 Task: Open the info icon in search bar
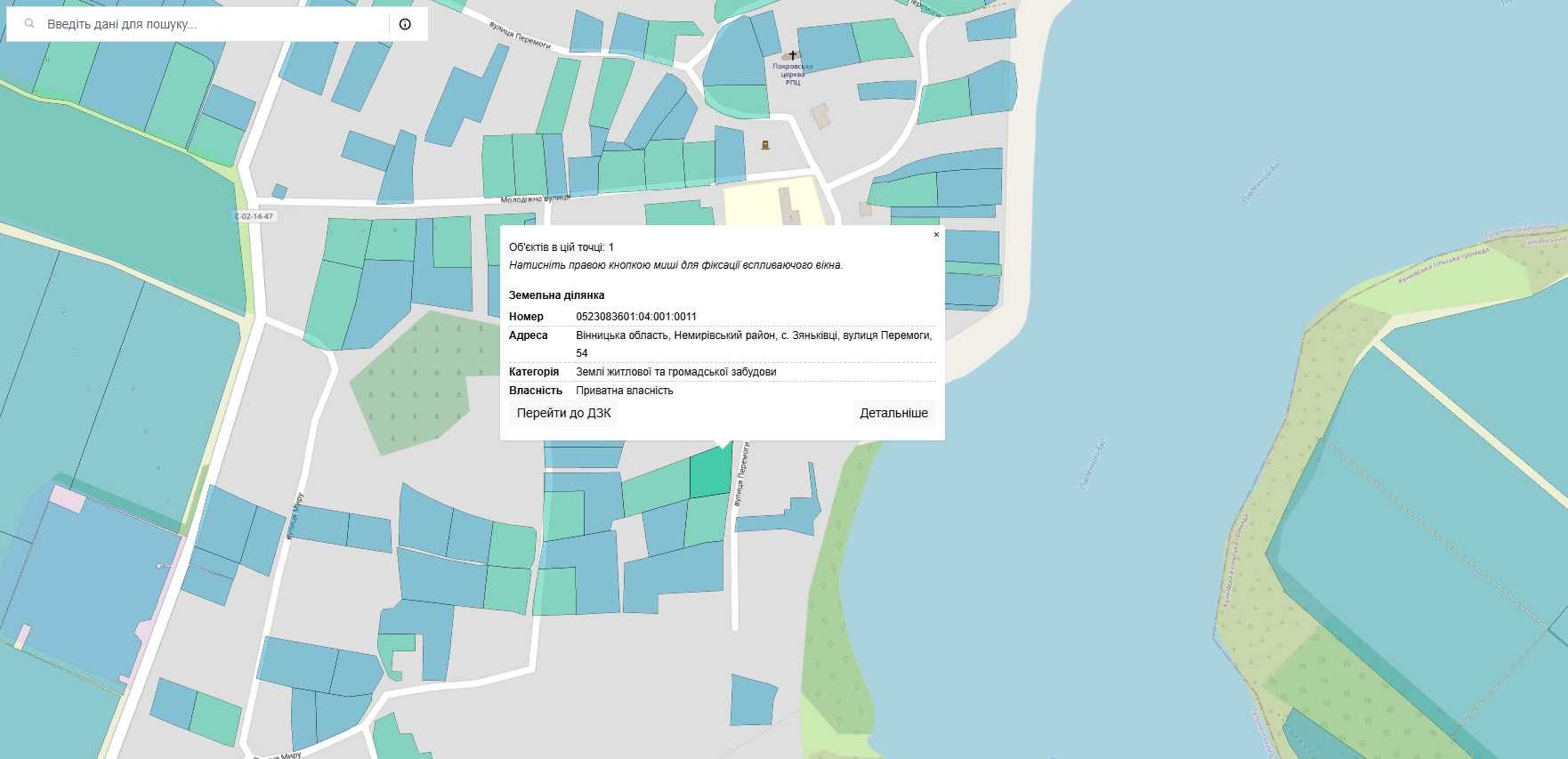(x=405, y=24)
